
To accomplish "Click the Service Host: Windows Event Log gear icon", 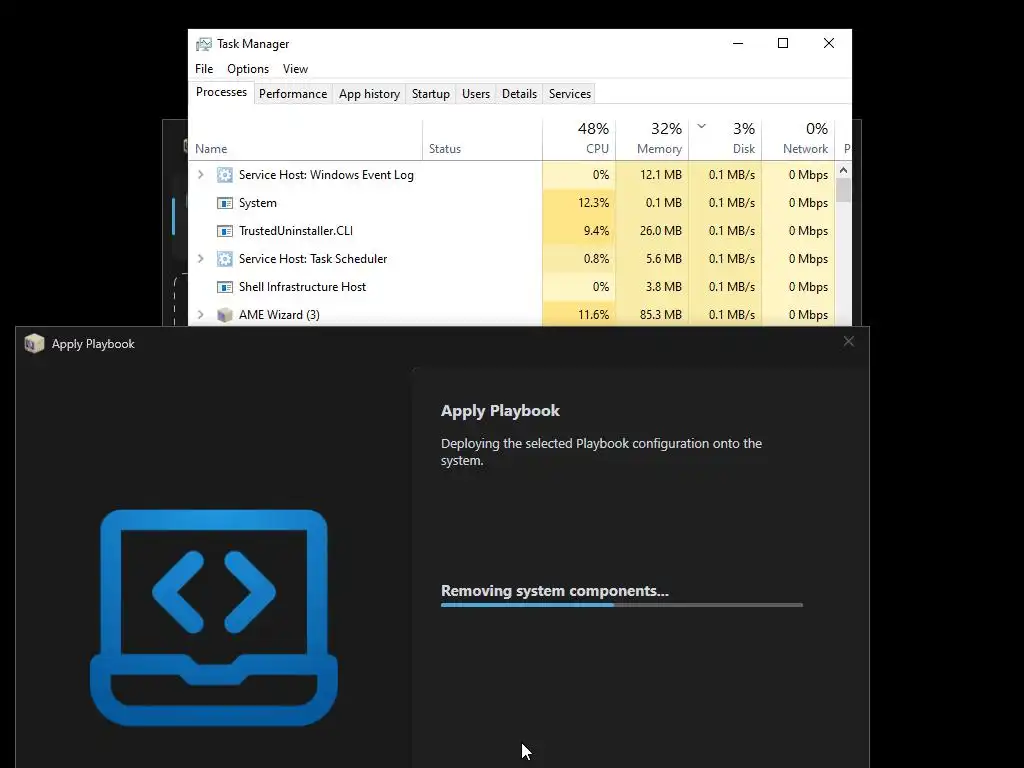I will [225, 175].
